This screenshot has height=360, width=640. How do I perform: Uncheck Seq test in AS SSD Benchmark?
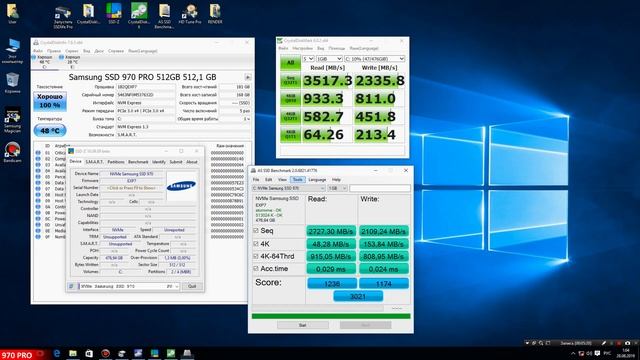[x=256, y=231]
